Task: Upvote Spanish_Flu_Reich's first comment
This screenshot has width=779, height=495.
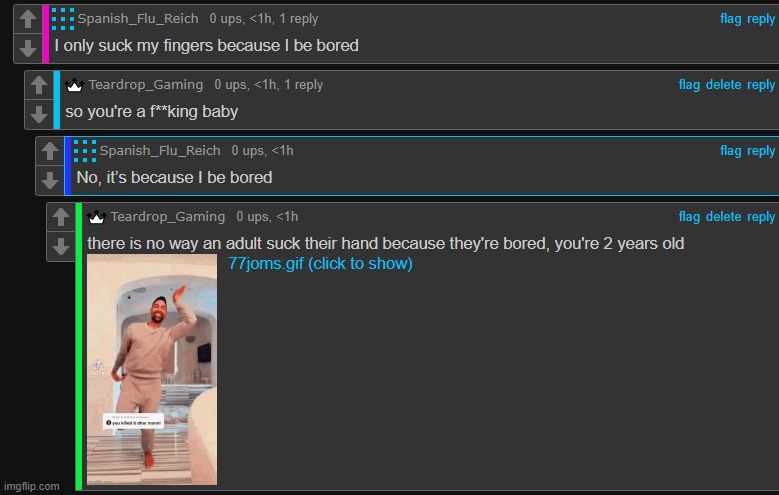Action: [28, 19]
